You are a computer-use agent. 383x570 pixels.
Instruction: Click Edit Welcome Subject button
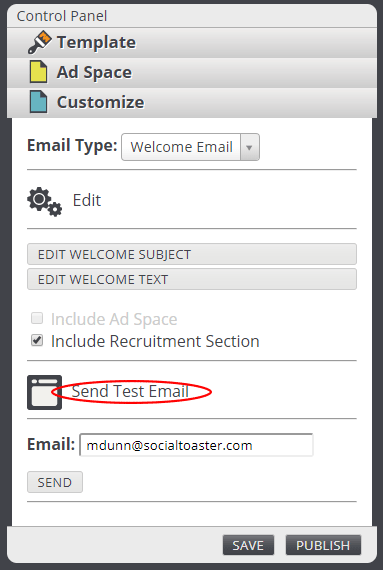pos(192,254)
